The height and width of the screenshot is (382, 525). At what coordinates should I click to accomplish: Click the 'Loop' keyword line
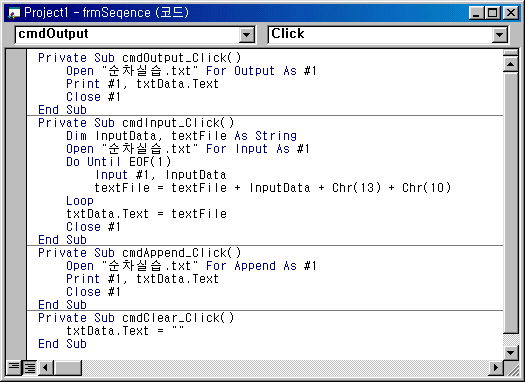pyautogui.click(x=80, y=201)
